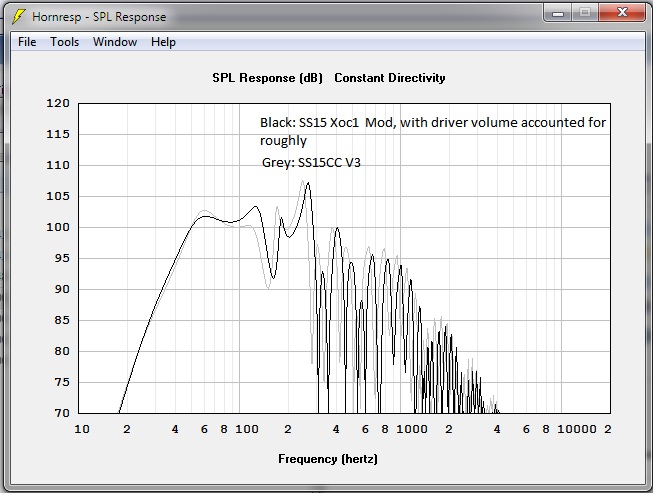
Task: Maximize the Hornresp SPL Response window
Action: pos(585,13)
